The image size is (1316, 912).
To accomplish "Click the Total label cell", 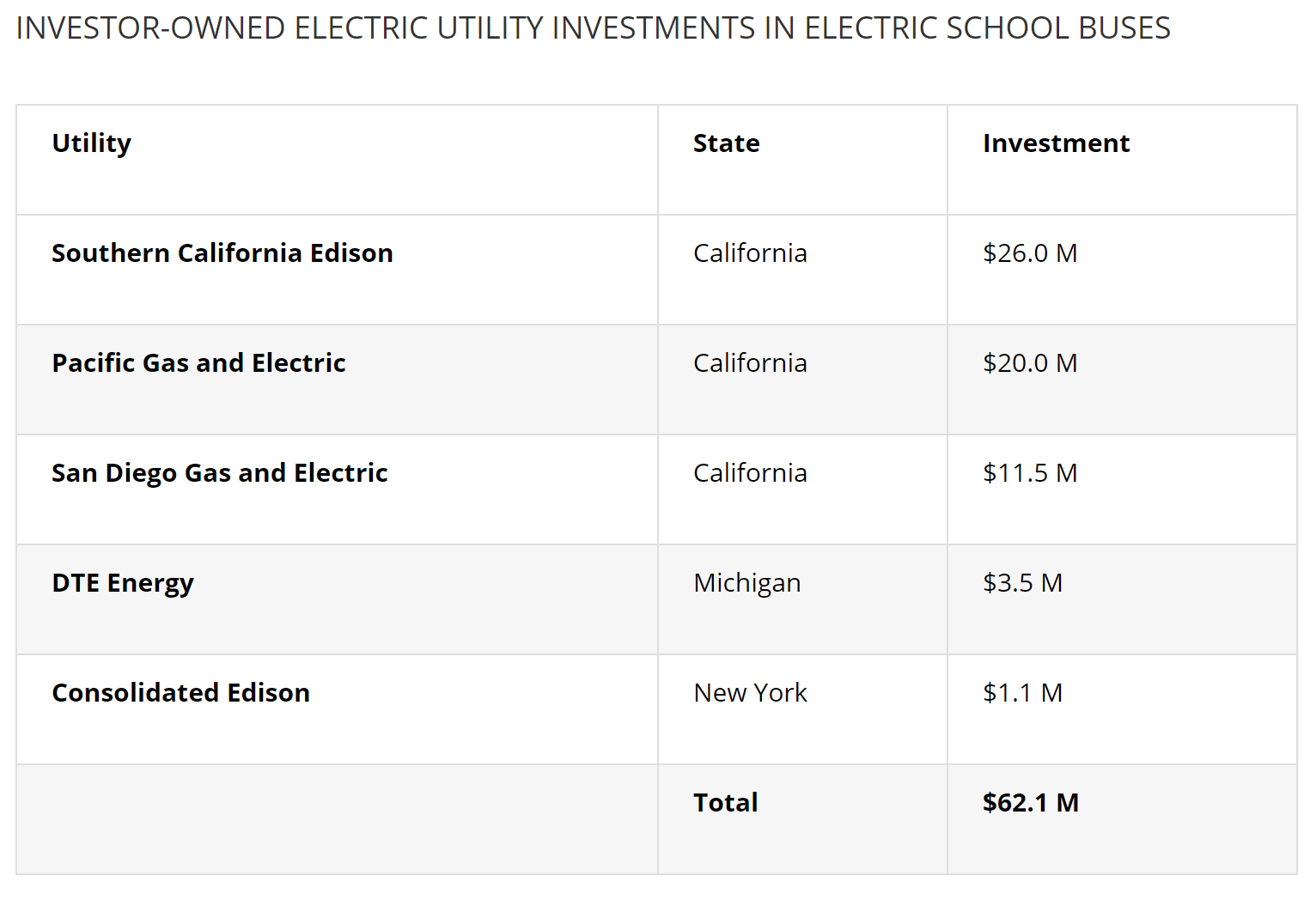I will 725,803.
